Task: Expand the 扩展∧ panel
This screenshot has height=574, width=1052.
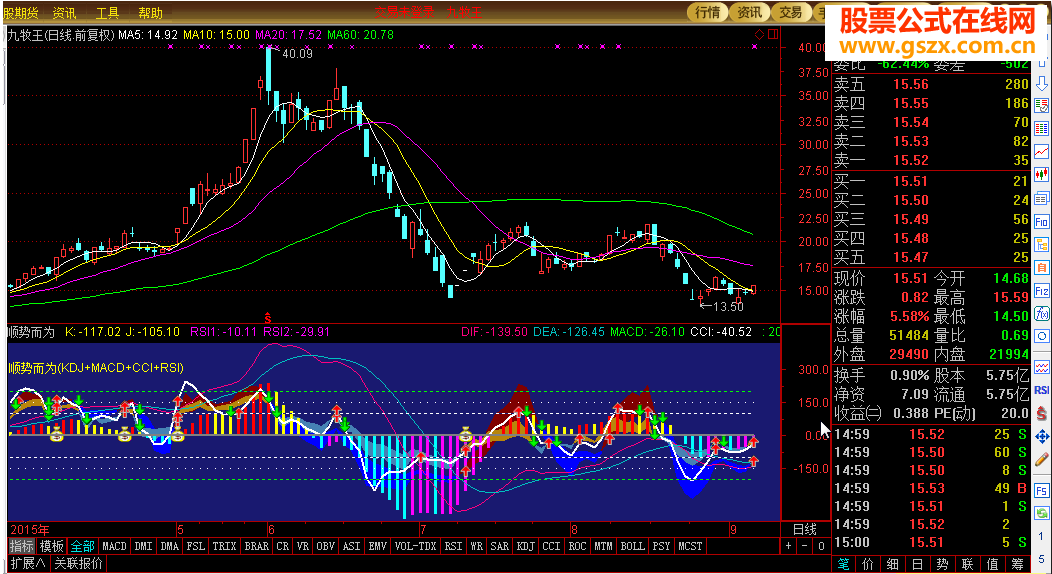Action: (28, 563)
